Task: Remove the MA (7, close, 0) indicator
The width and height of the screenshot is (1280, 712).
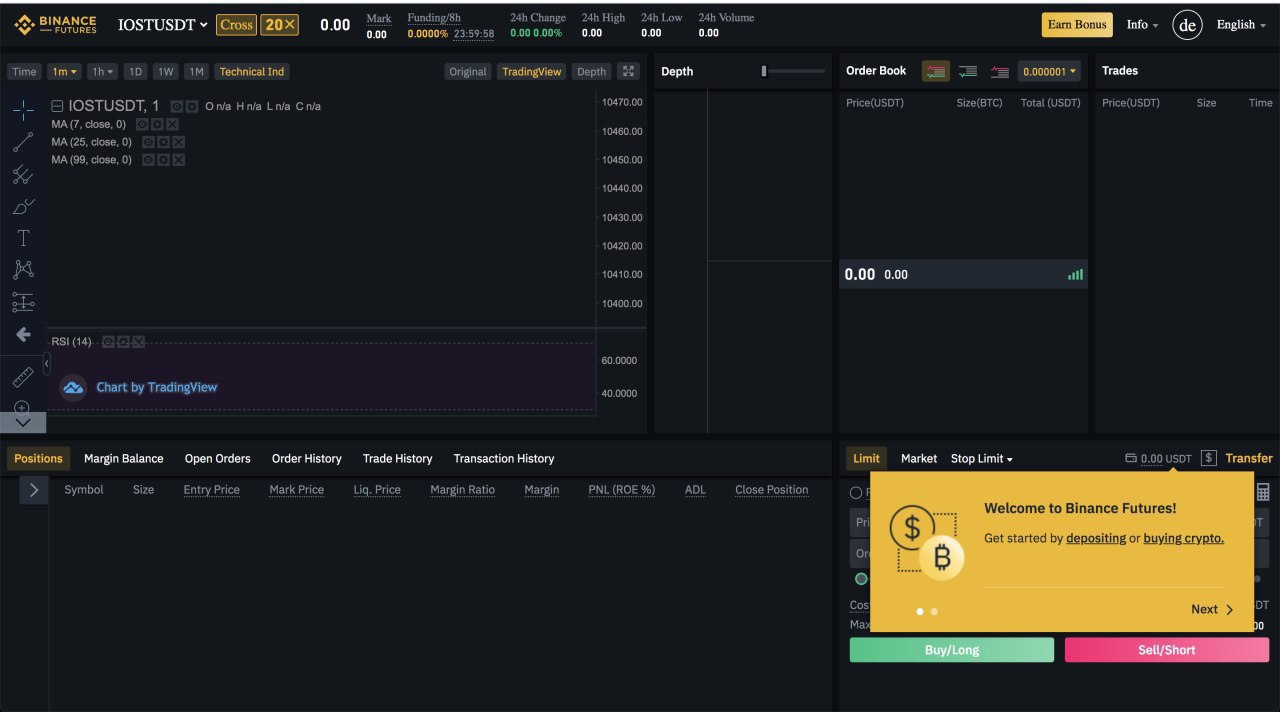Action: pos(172,124)
